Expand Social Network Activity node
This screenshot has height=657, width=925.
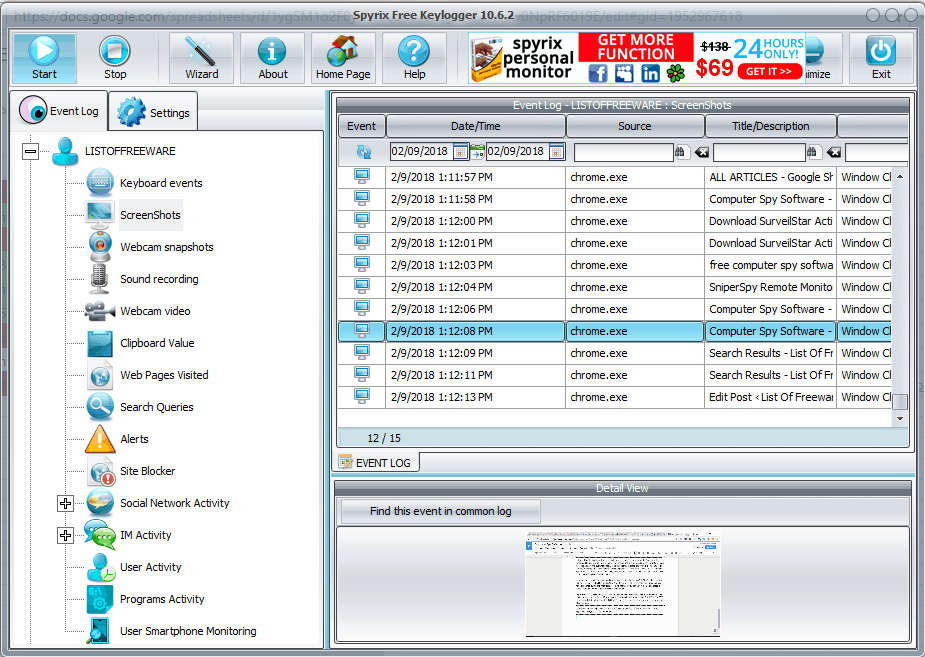click(65, 503)
